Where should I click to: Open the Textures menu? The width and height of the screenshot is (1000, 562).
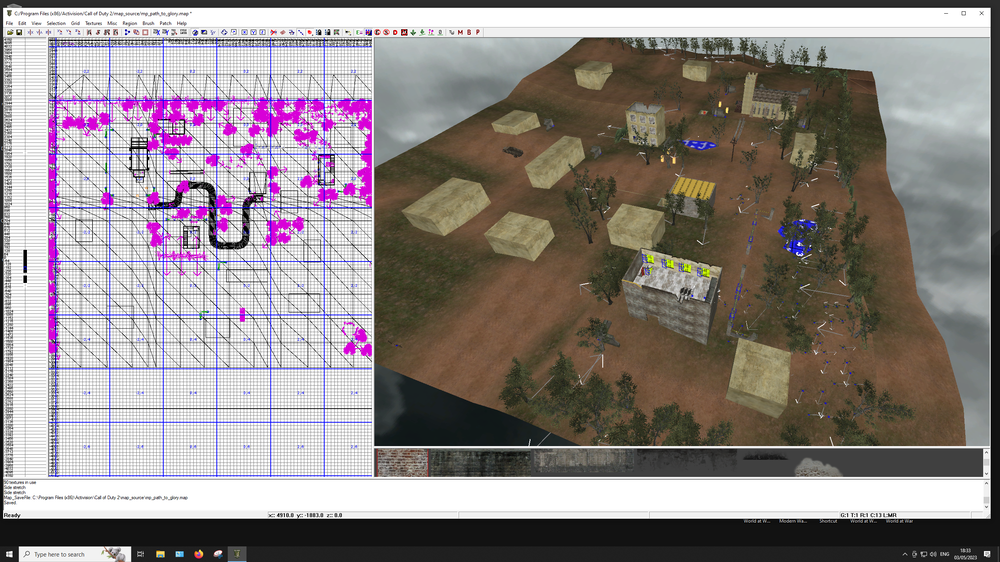[93, 22]
